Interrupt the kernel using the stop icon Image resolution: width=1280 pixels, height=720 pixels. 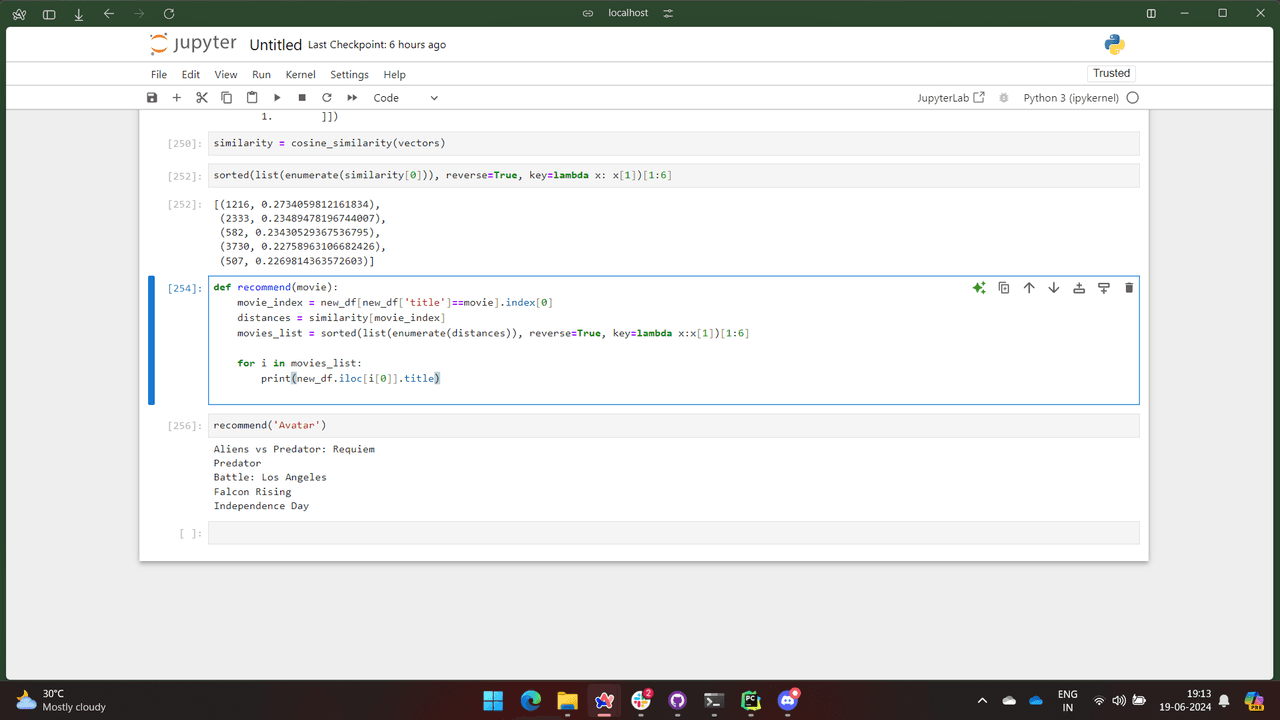pyautogui.click(x=302, y=98)
